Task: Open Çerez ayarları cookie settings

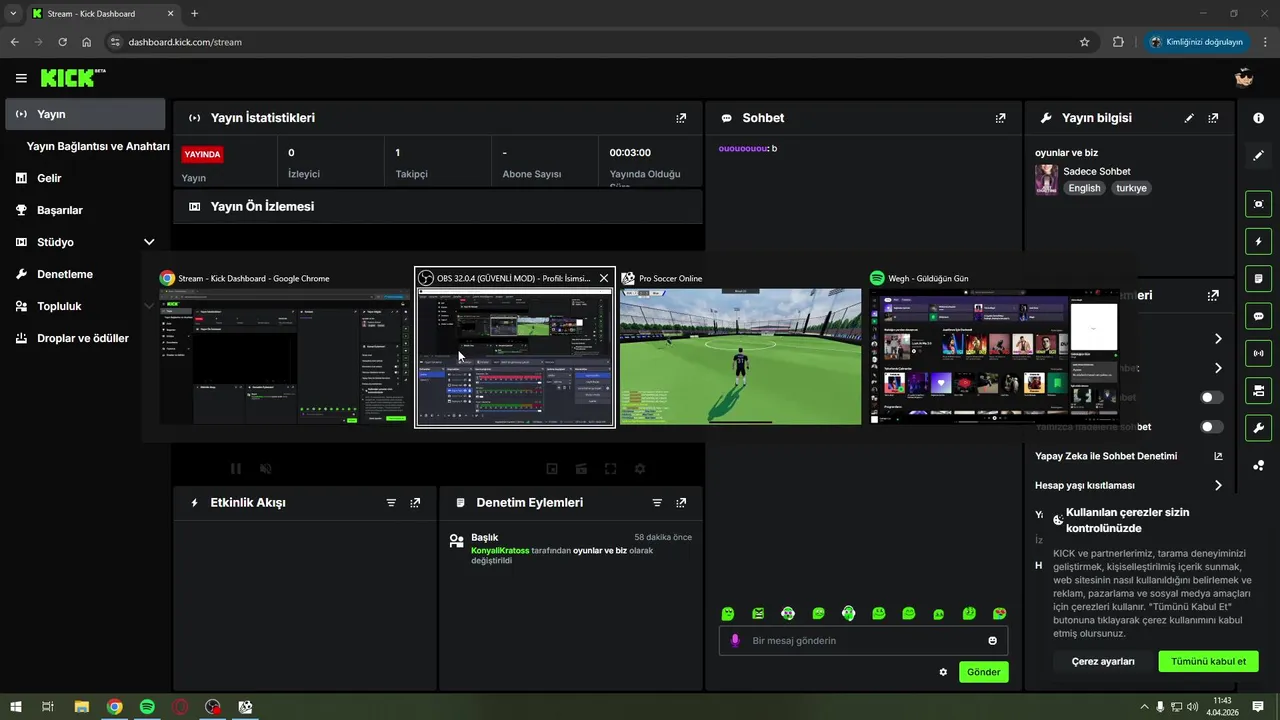Action: tap(1103, 661)
